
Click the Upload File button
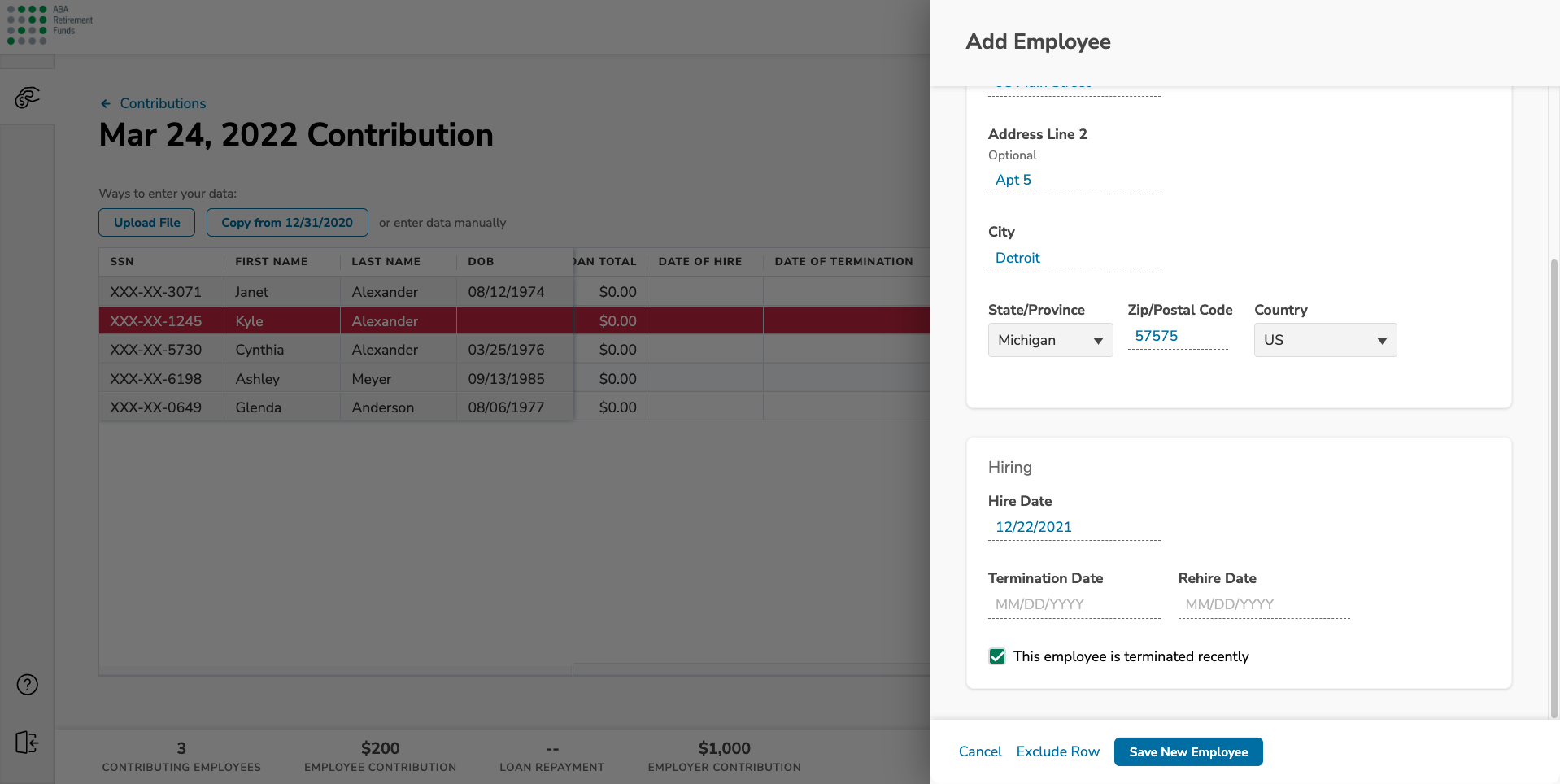pos(147,223)
